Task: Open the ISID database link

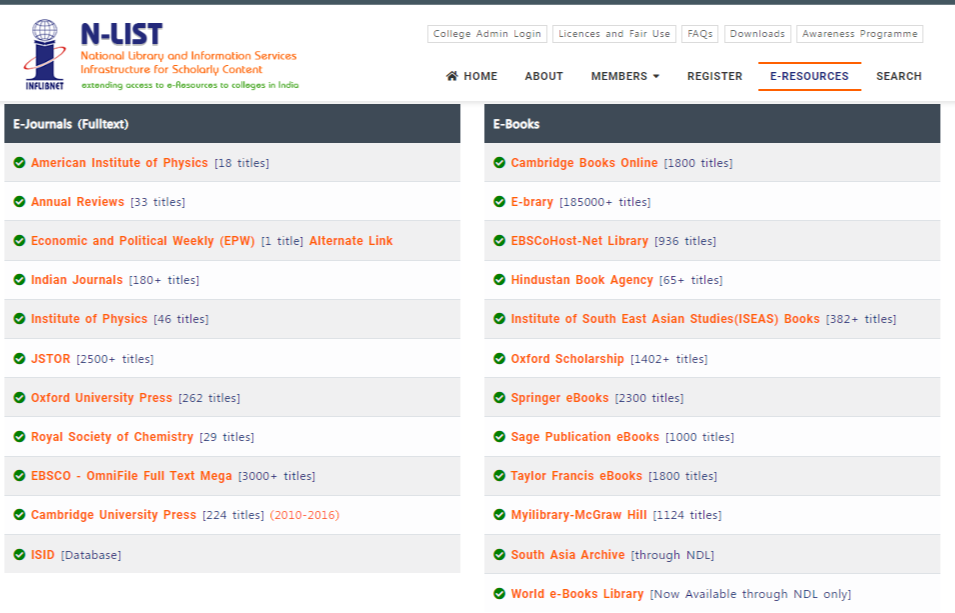Action: coord(43,555)
